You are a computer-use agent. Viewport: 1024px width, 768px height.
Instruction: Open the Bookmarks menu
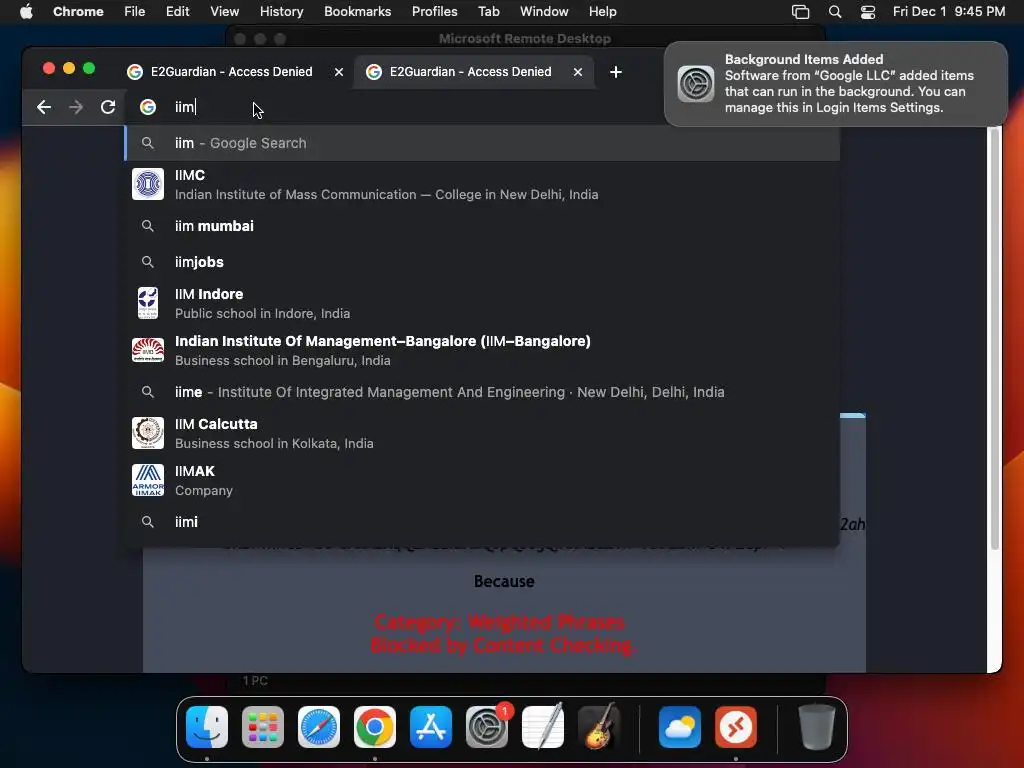[357, 11]
